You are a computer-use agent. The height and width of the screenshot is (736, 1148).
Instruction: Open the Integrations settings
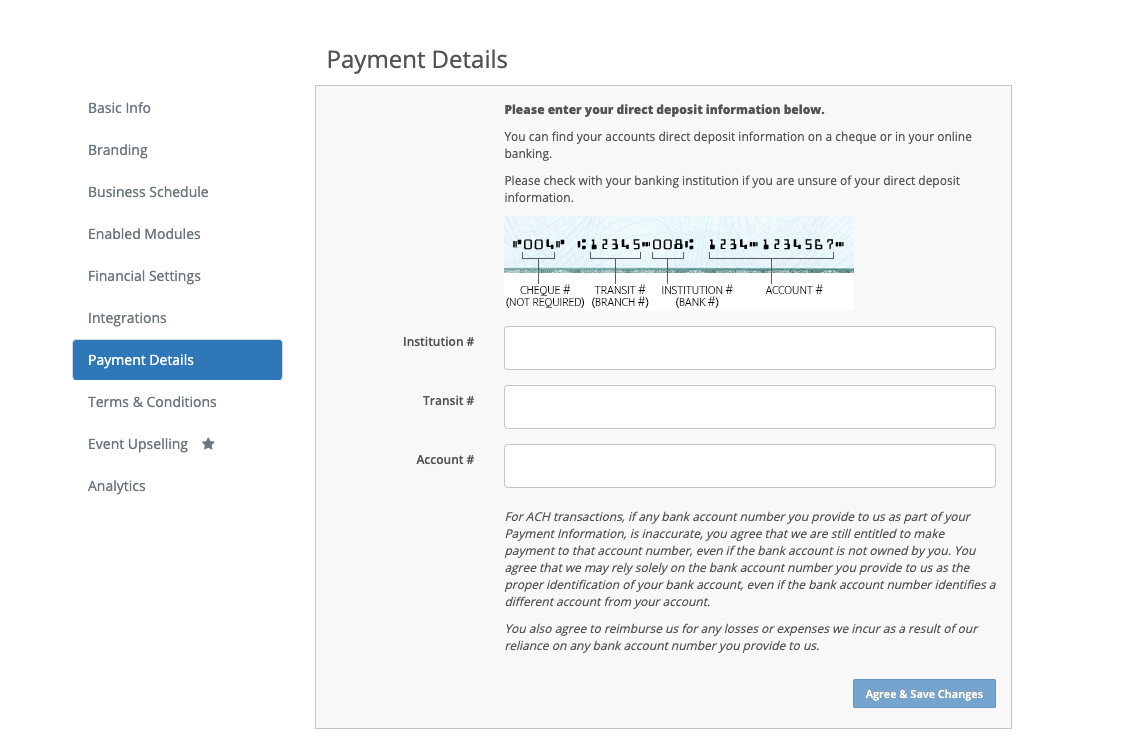[127, 318]
